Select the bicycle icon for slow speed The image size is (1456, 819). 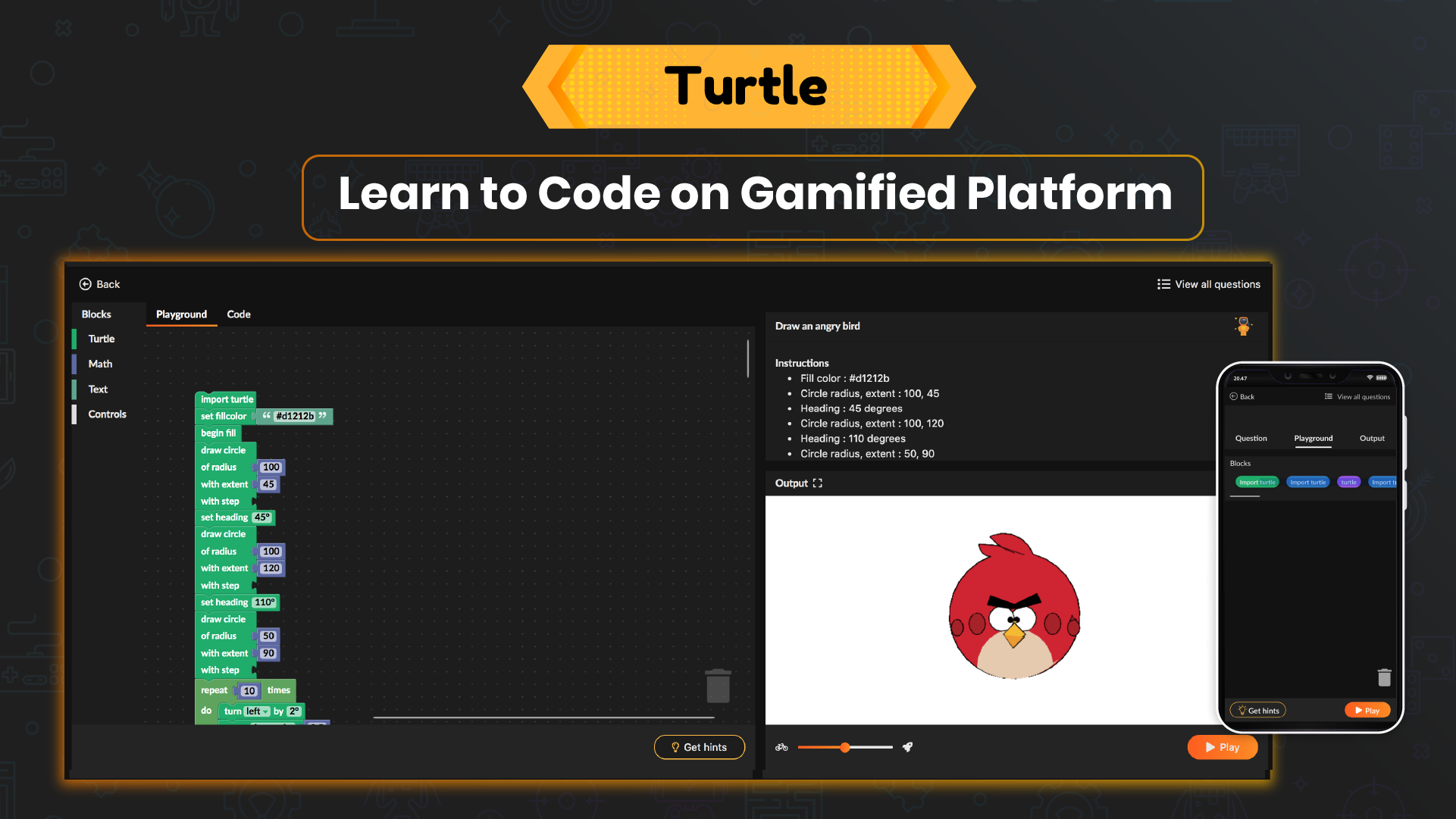tap(781, 747)
